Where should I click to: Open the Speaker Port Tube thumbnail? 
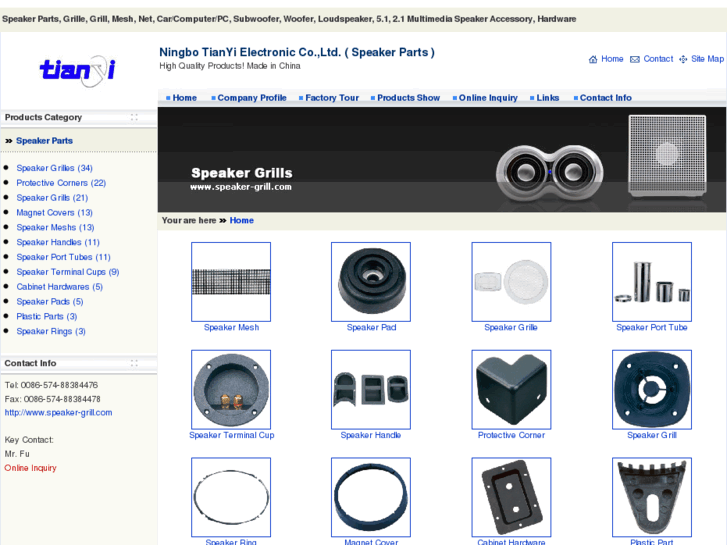click(x=652, y=282)
